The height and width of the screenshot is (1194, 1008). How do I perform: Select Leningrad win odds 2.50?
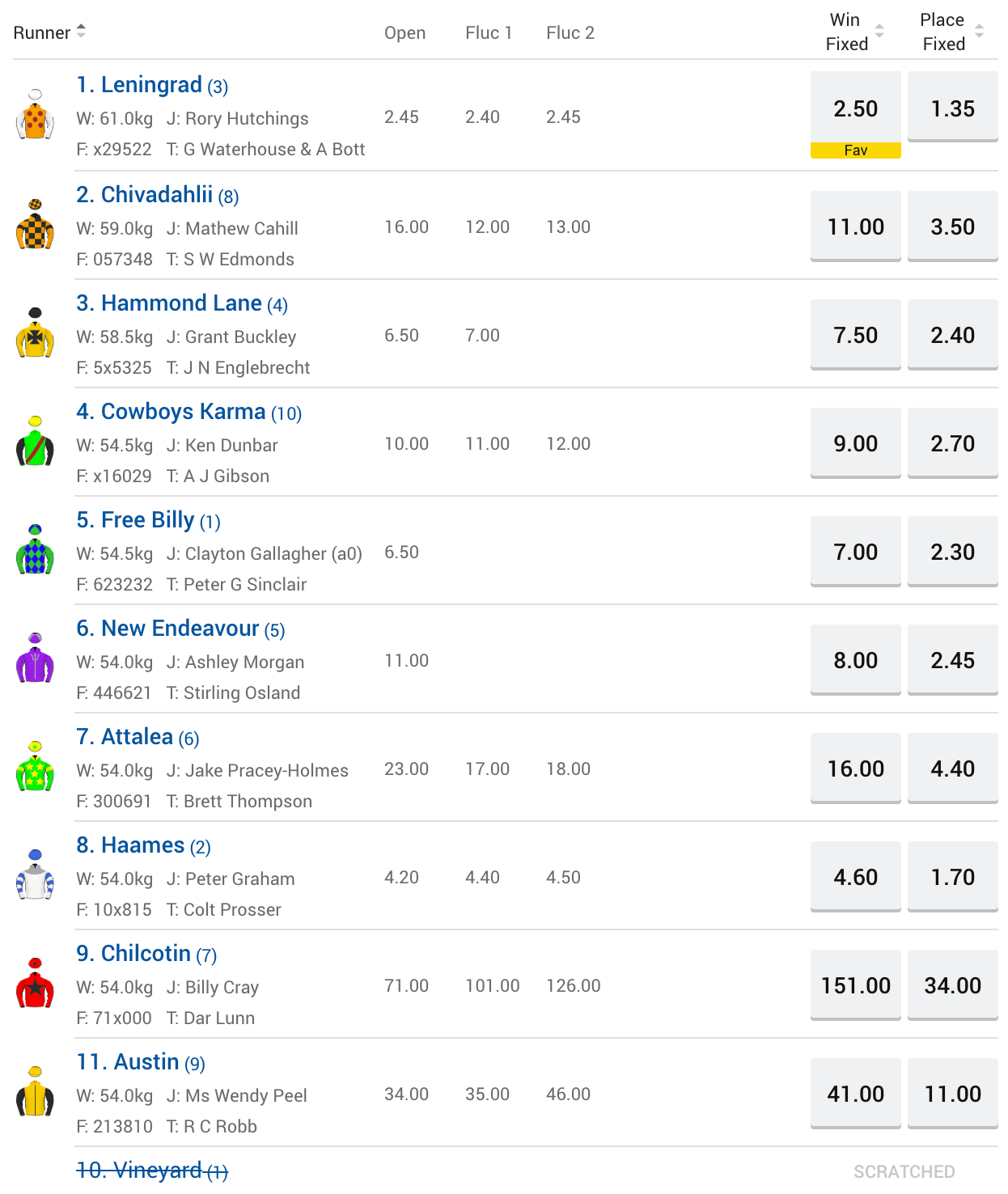(855, 108)
